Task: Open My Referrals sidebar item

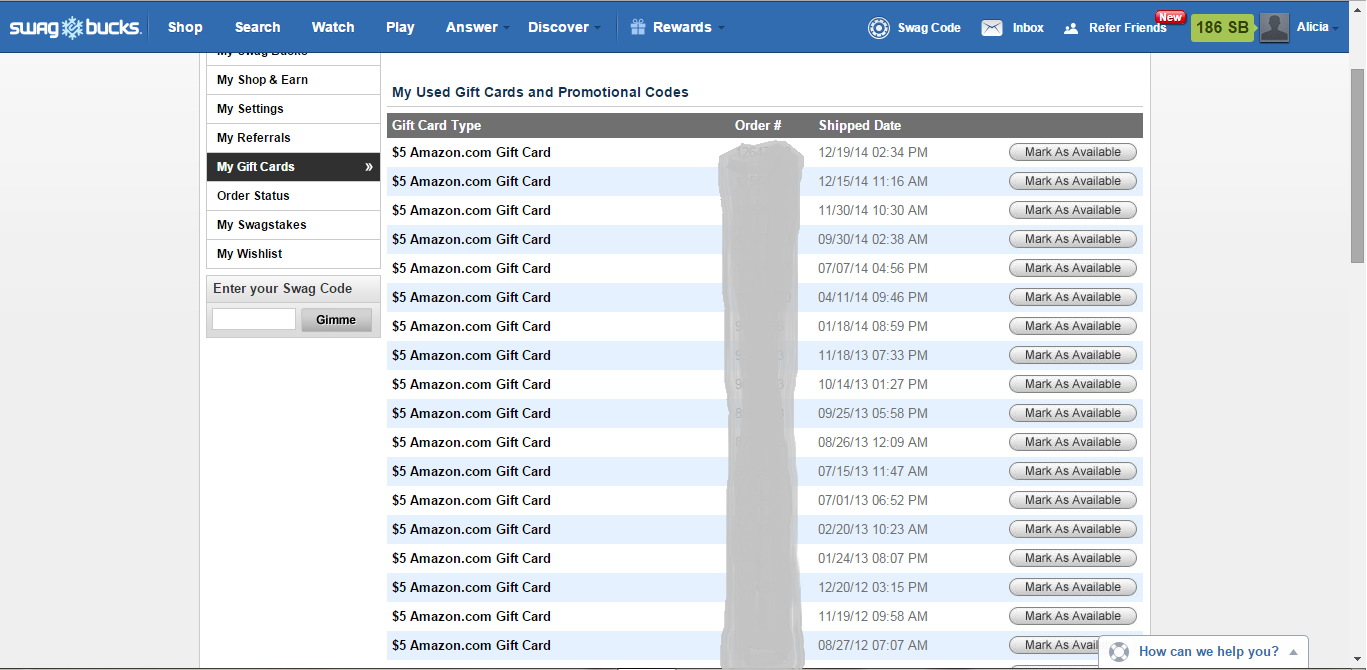Action: click(293, 138)
